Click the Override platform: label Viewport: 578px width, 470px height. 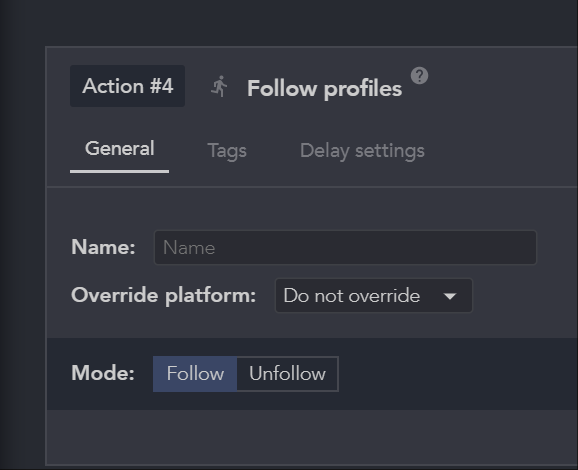click(163, 296)
